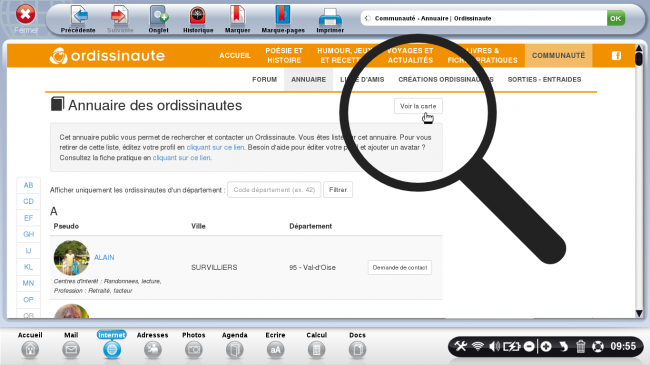Open the CRÉATIONS ORDISSINAUTES sub-tab
This screenshot has width=650, height=365.
pyautogui.click(x=446, y=79)
